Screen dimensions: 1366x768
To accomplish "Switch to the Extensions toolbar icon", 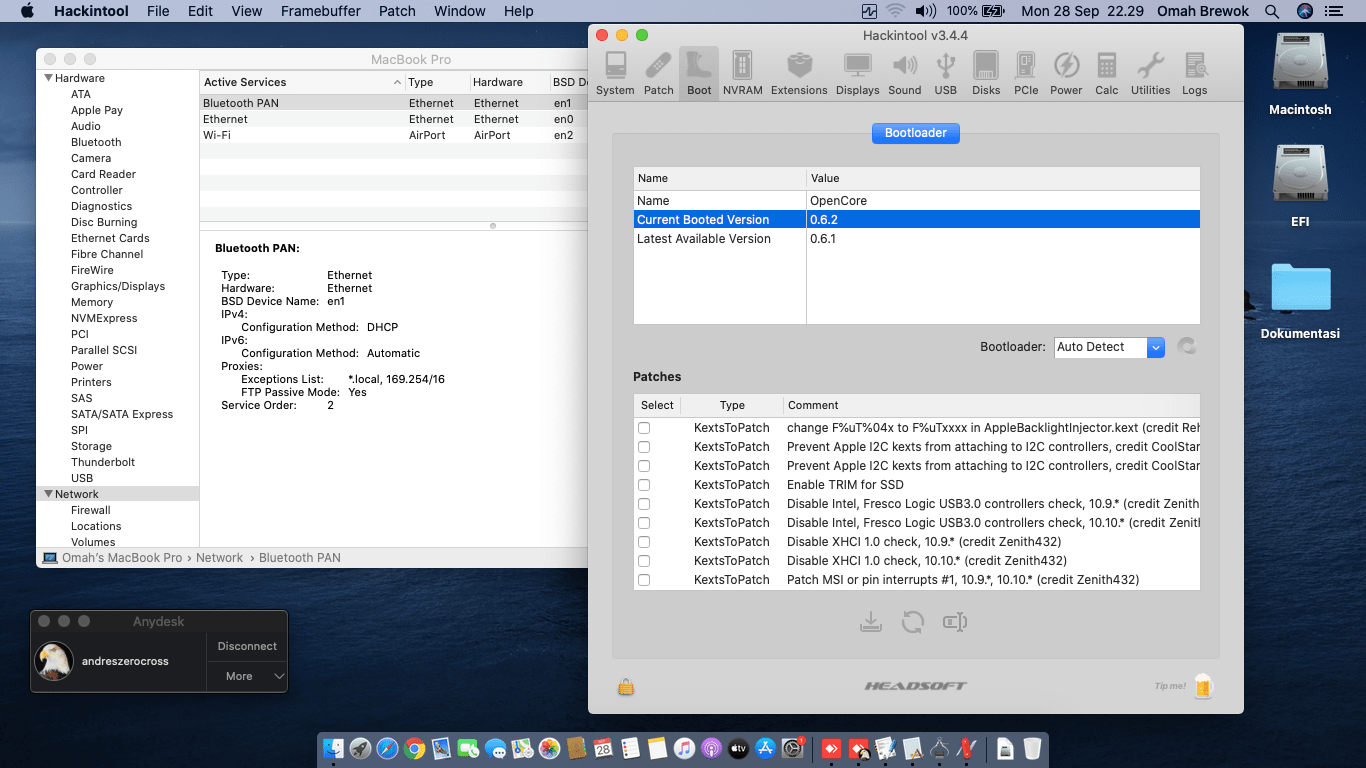I will click(799, 74).
